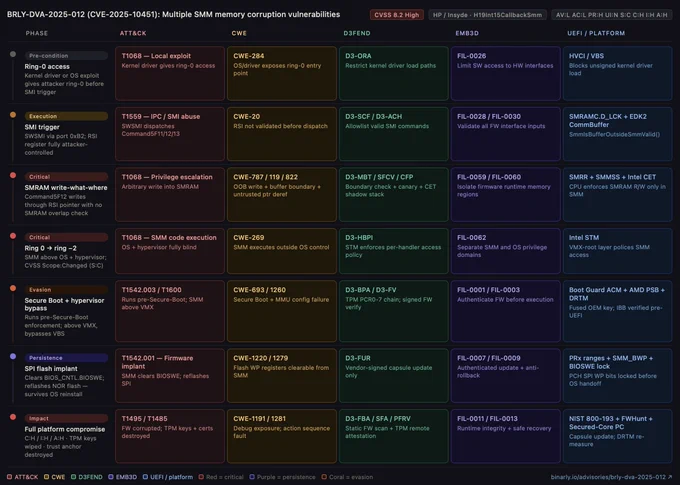The image size is (680, 485).
Task: Open the CWE-1191 / 1281 card
Action: 282,436
